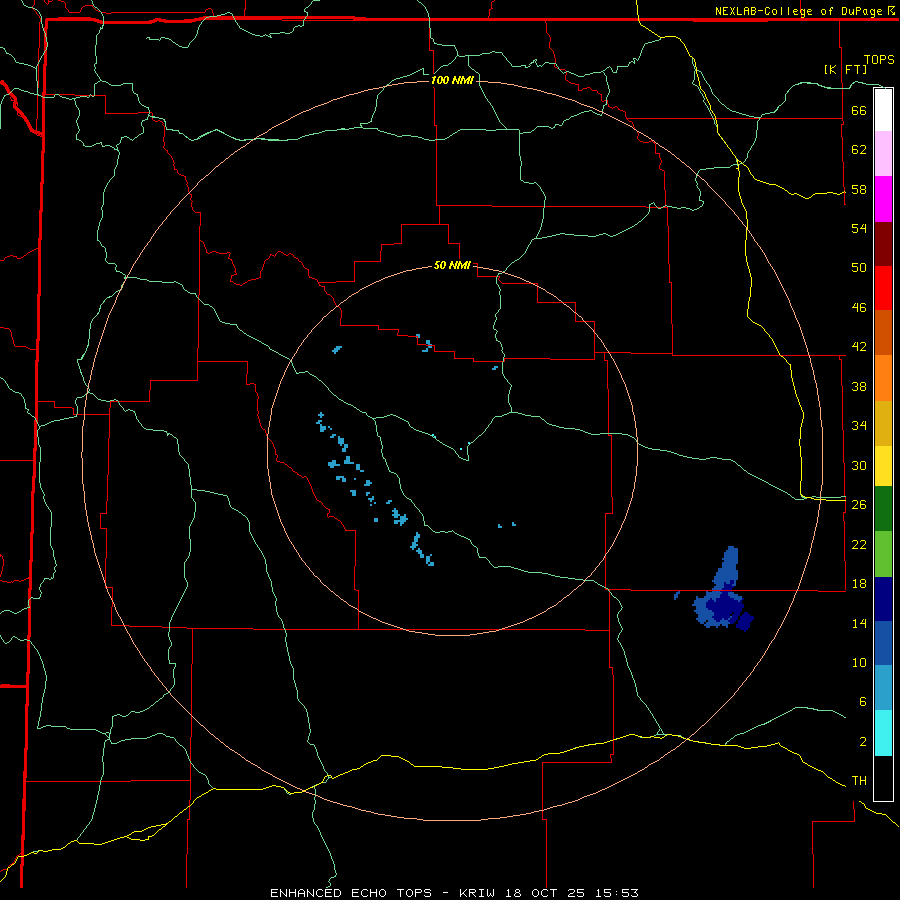Image resolution: width=900 pixels, height=900 pixels.
Task: Click the "30" scale label
Action: click(859, 465)
